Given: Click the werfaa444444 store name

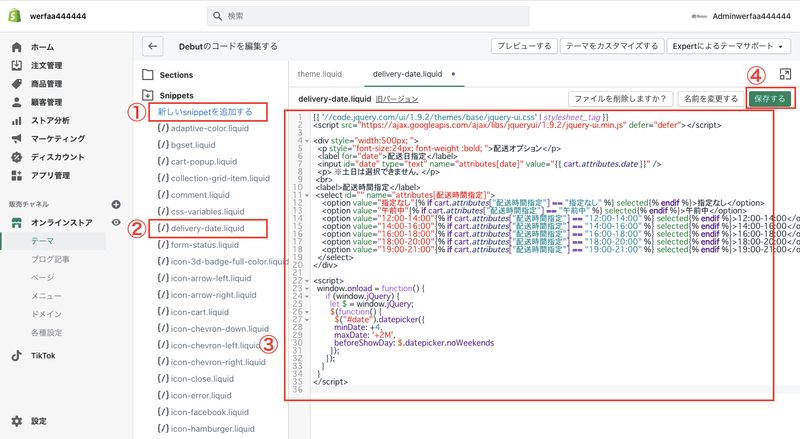Looking at the screenshot, I should click(58, 16).
